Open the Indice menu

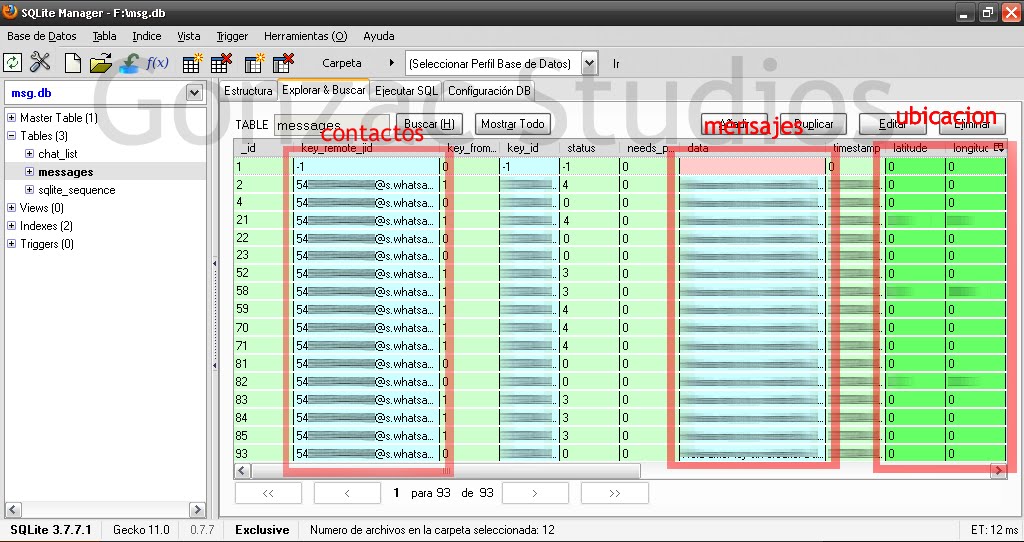pos(147,36)
